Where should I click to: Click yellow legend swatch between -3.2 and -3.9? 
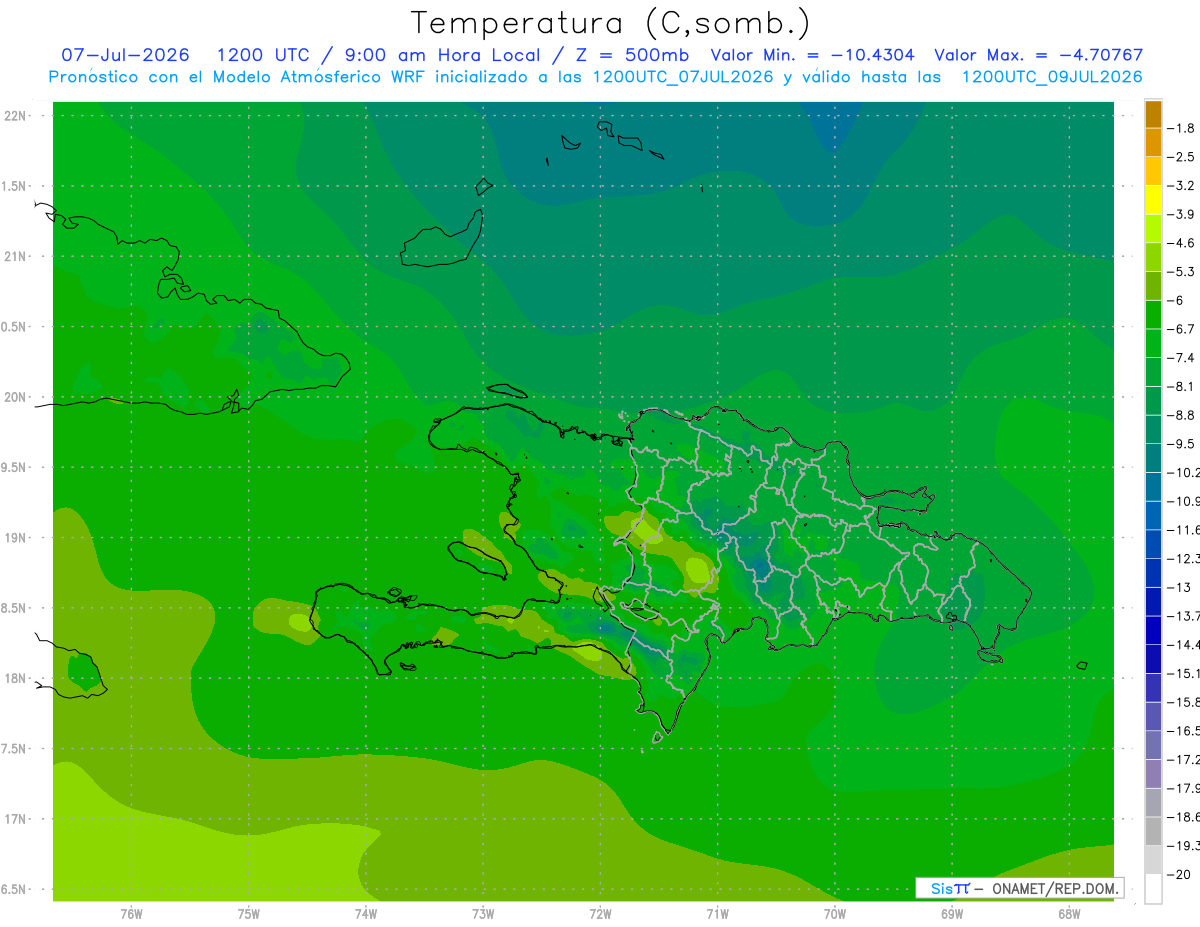pos(1153,200)
